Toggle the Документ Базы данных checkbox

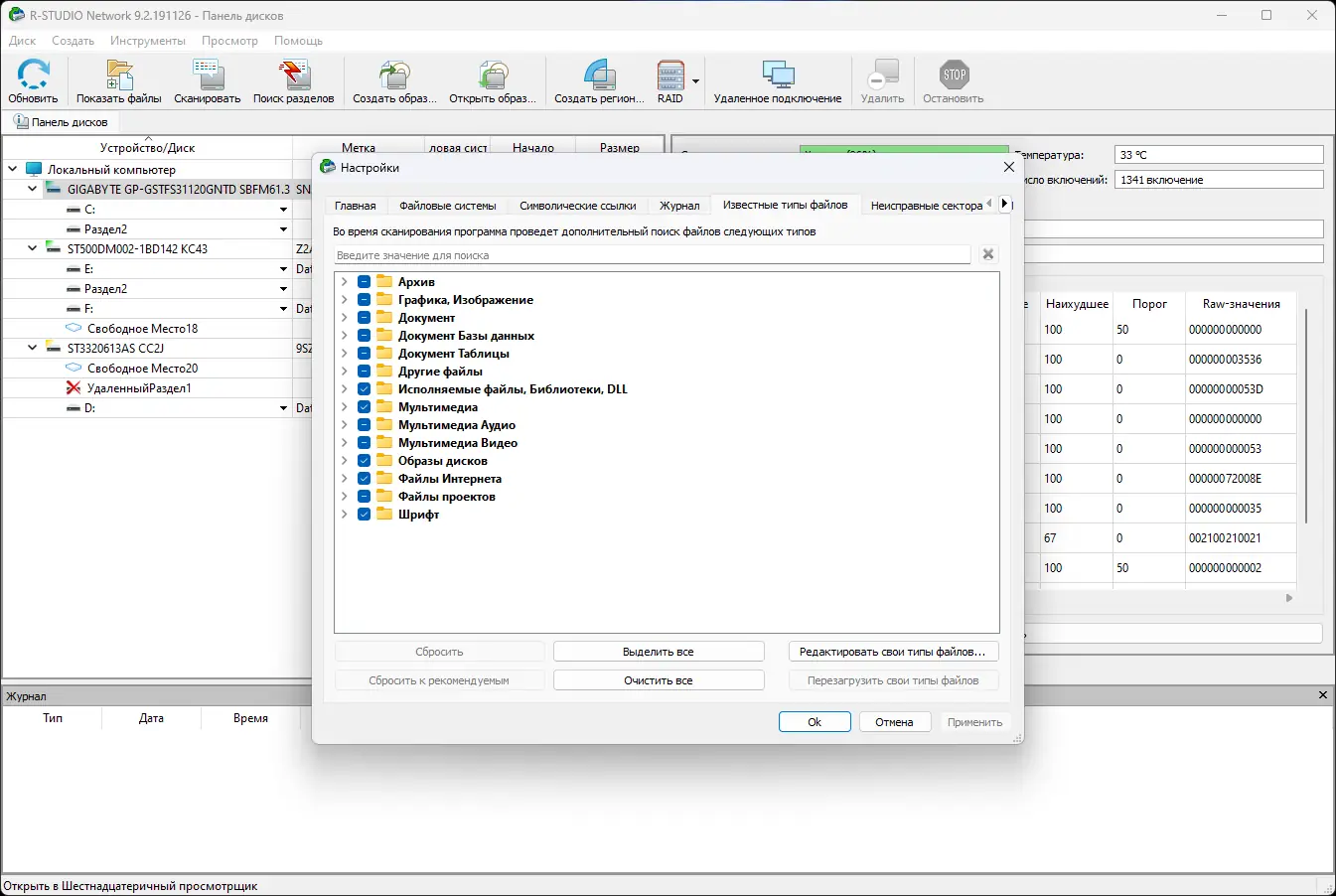pos(364,336)
